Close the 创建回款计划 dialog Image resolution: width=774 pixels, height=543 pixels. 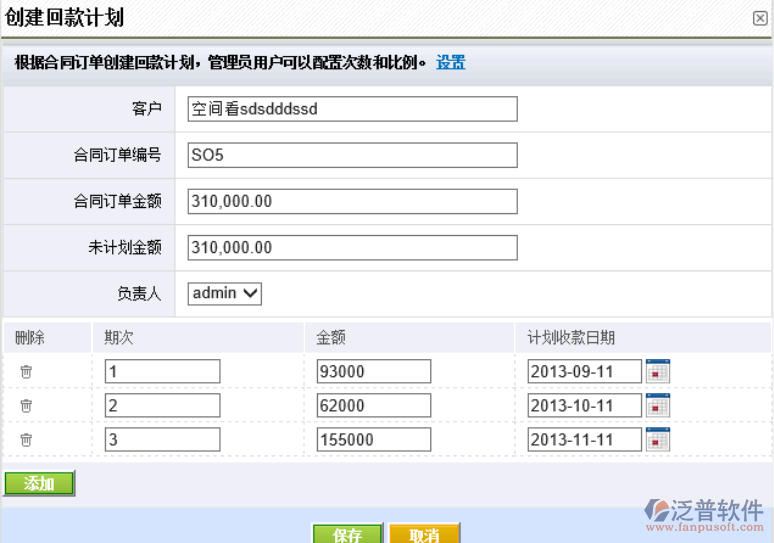pos(760,18)
